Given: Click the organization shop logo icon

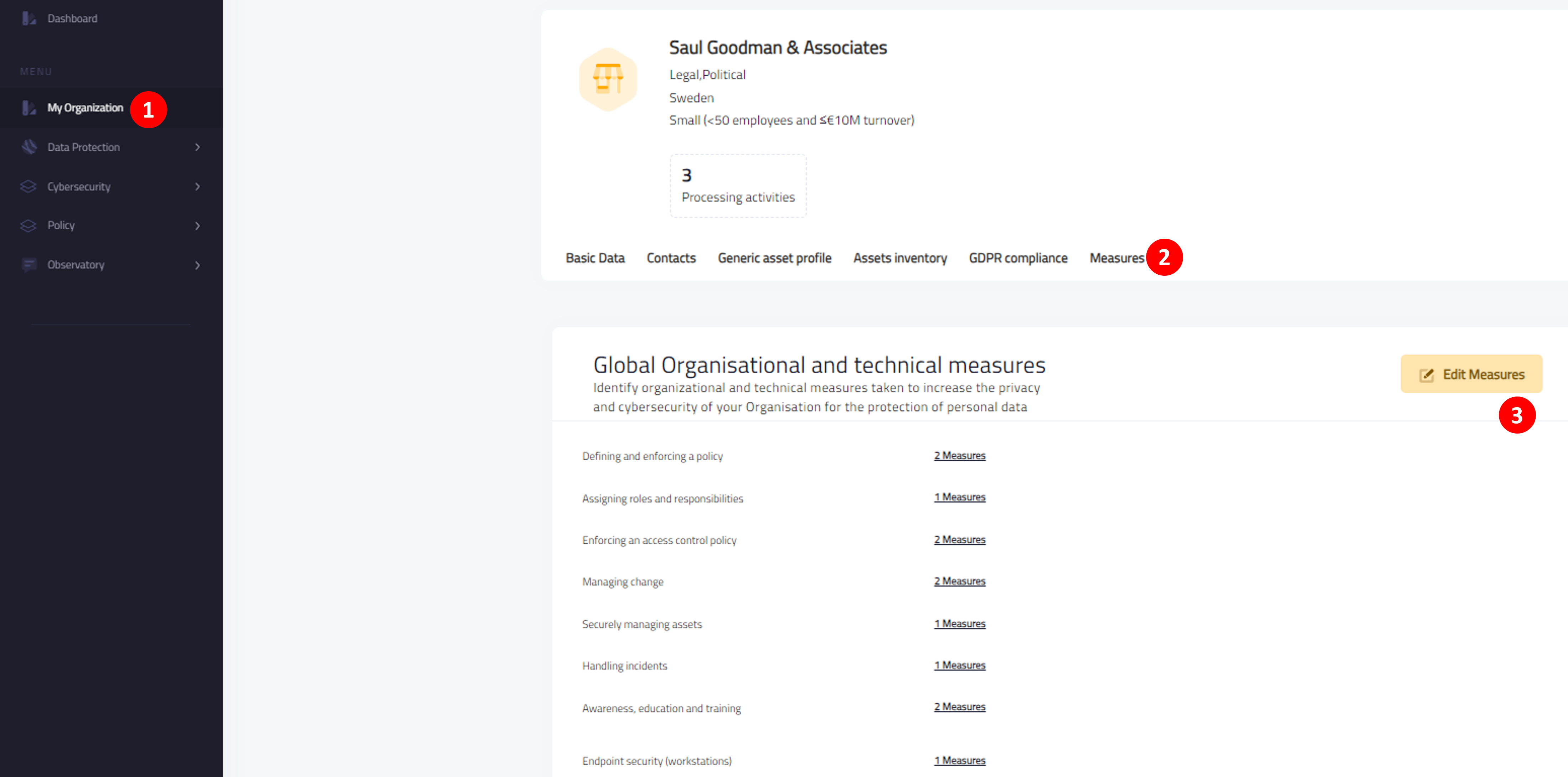Looking at the screenshot, I should tap(608, 79).
